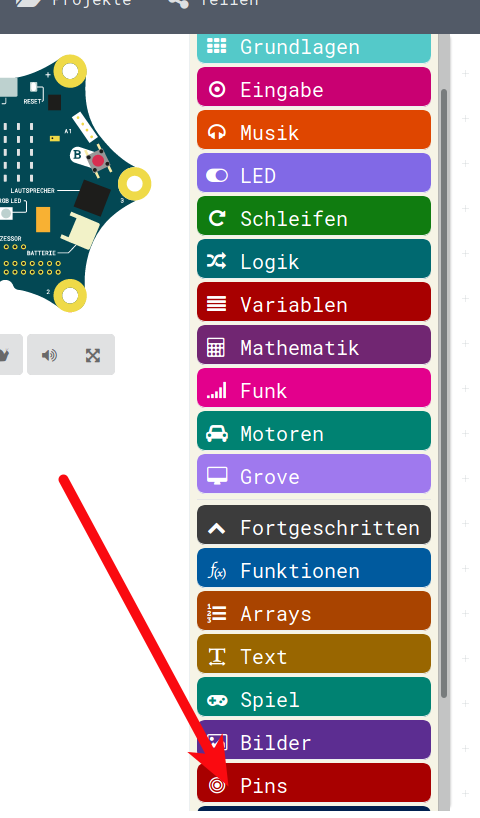This screenshot has width=480, height=818.
Task: Open the Text block category
Action: pos(314,656)
